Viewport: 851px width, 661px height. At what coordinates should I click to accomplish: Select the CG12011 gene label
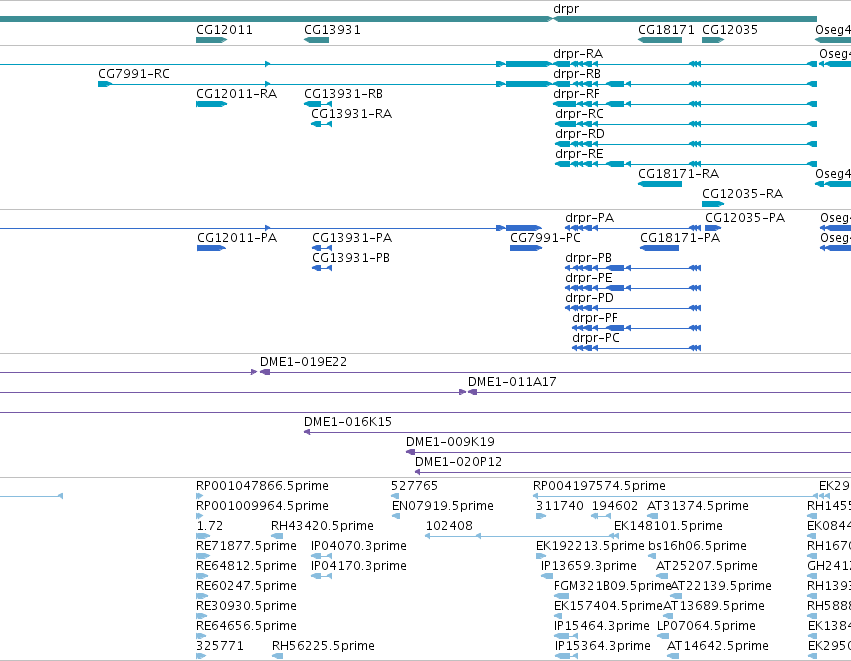click(x=224, y=30)
